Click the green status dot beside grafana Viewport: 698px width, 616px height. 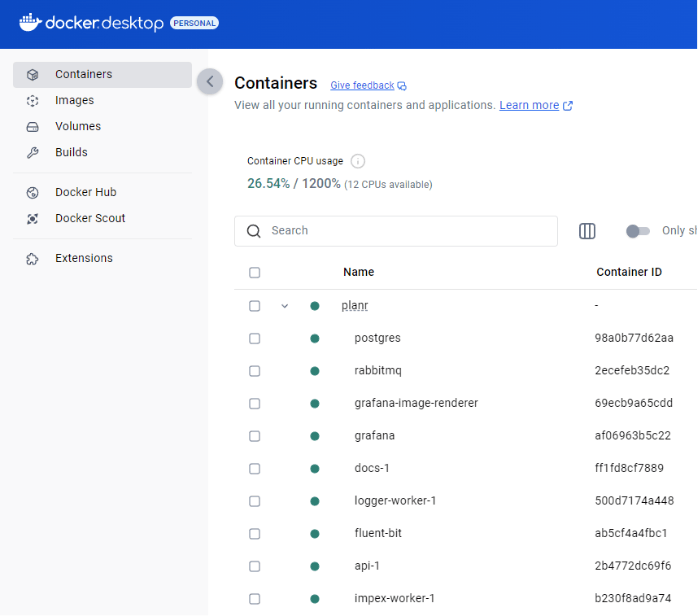[x=315, y=436]
